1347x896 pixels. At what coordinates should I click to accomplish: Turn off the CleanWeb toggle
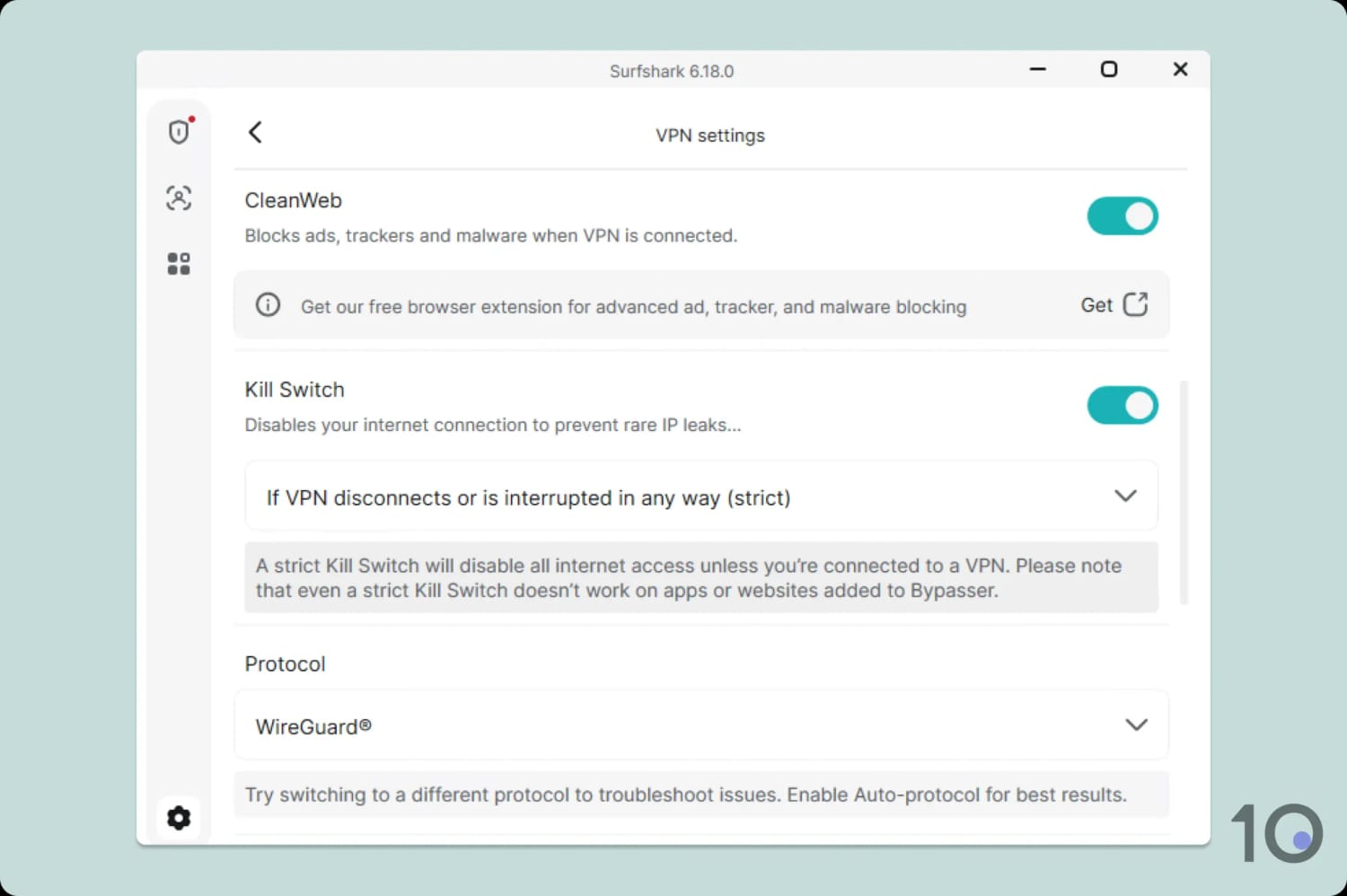1122,216
